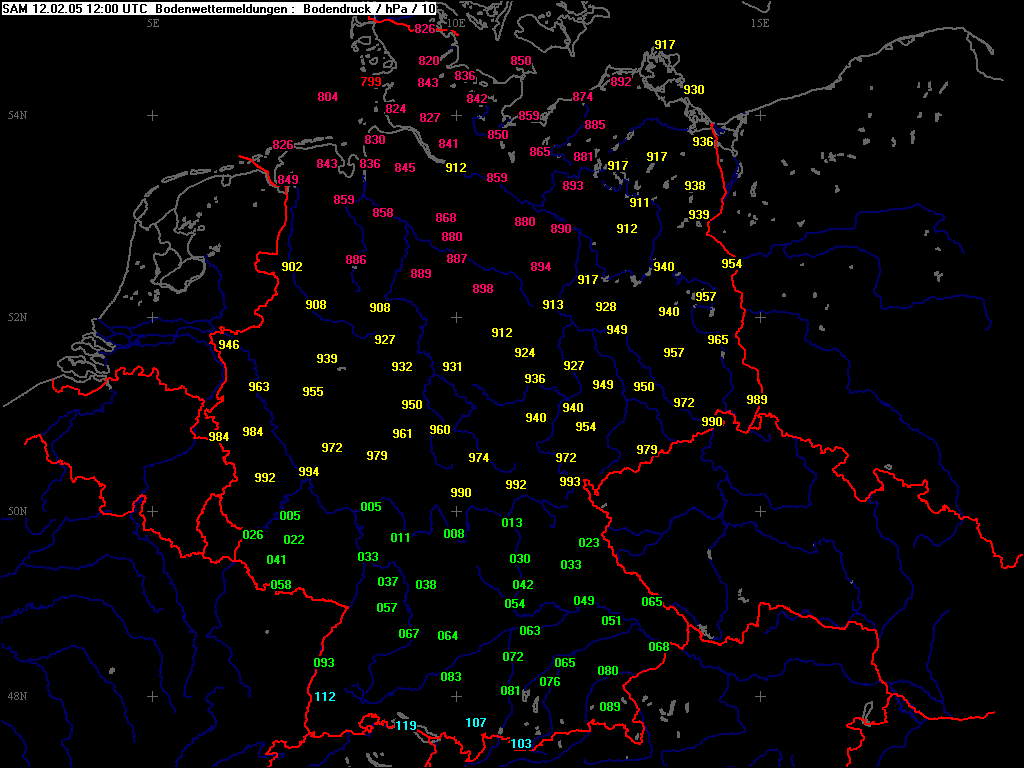Select the green reading 026
Viewport: 1024px width, 768px height.
tap(253, 535)
